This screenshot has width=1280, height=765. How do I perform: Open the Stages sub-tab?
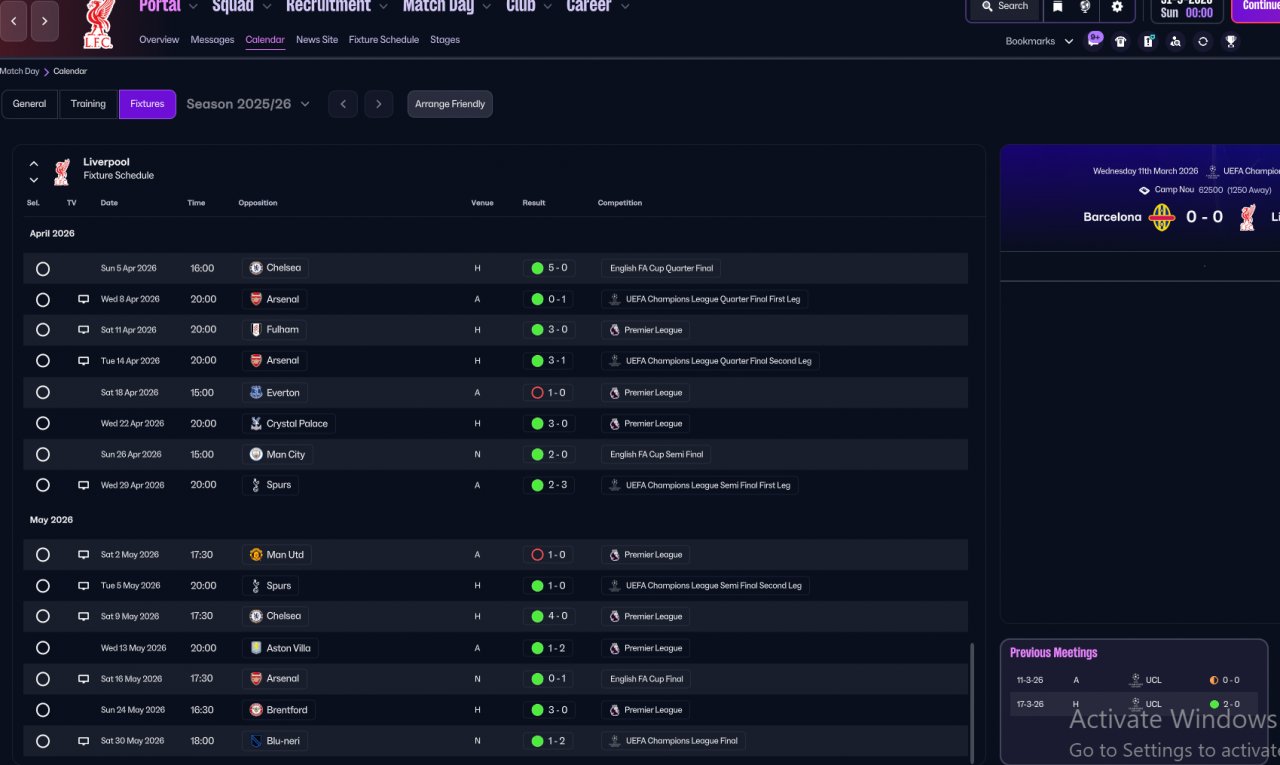pyautogui.click(x=445, y=40)
